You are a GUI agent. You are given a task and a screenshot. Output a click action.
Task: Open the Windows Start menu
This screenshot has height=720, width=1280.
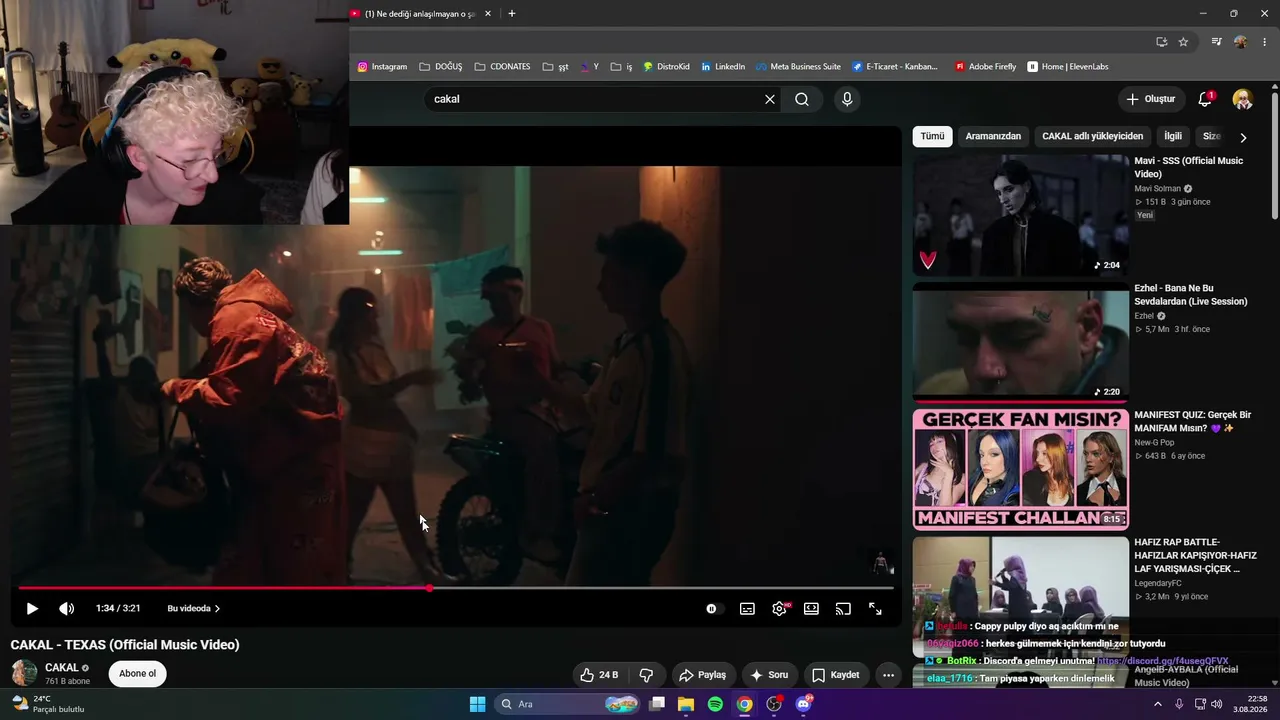pos(477,704)
